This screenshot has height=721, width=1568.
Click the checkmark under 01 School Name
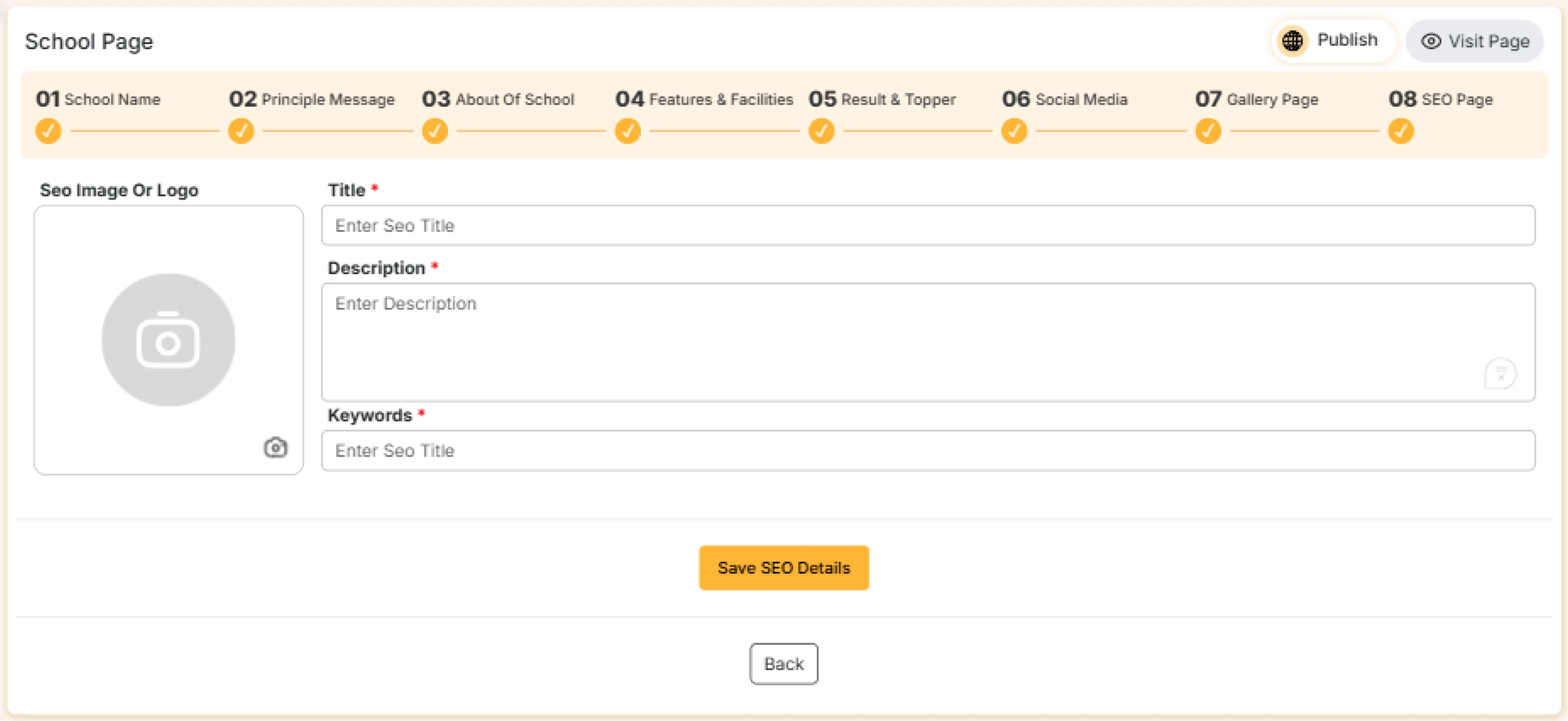tap(48, 131)
